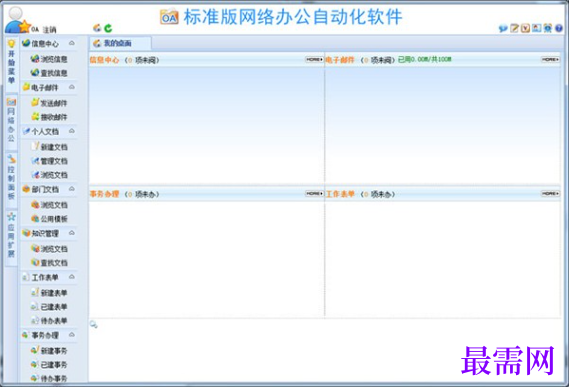Viewport: 573px width, 392px height.
Task: Collapse the 工作表单 section arrow
Action: tap(72, 277)
